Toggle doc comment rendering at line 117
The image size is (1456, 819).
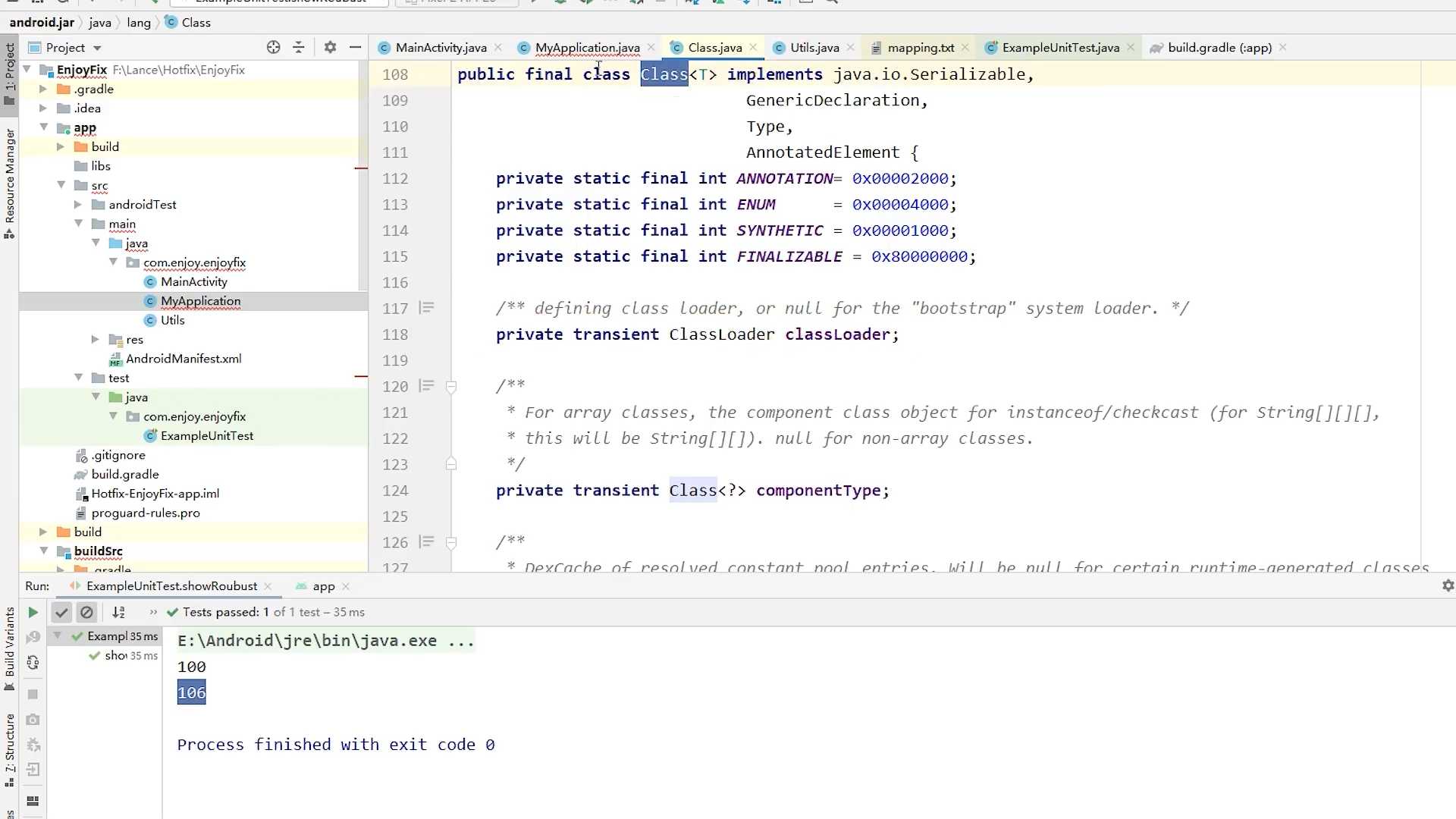pos(427,308)
